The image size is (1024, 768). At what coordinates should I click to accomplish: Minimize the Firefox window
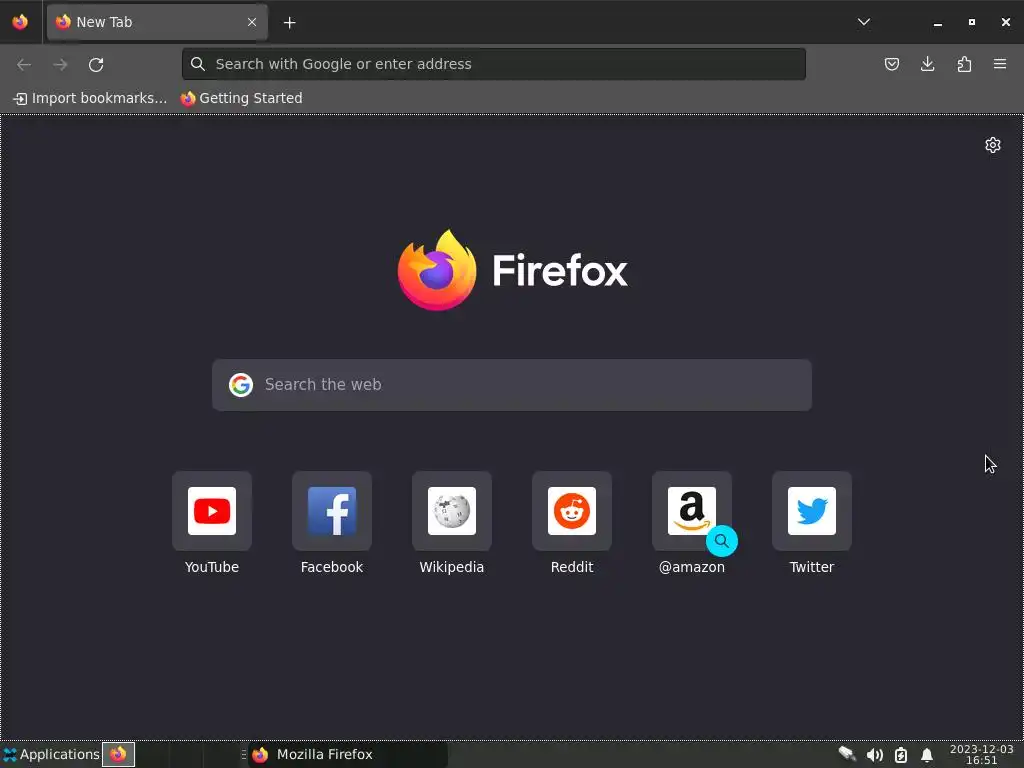coord(938,22)
